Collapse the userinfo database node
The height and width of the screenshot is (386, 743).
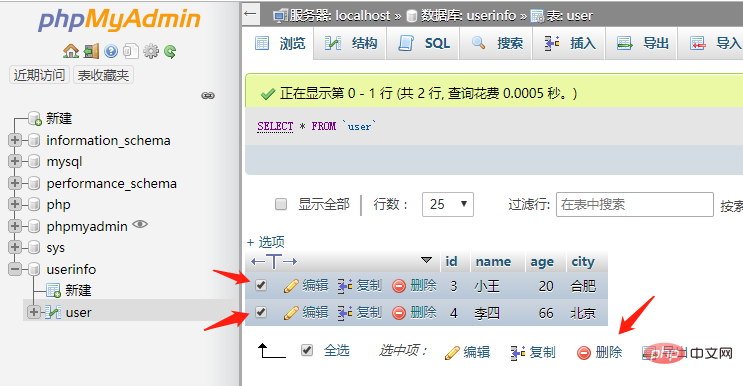point(15,269)
